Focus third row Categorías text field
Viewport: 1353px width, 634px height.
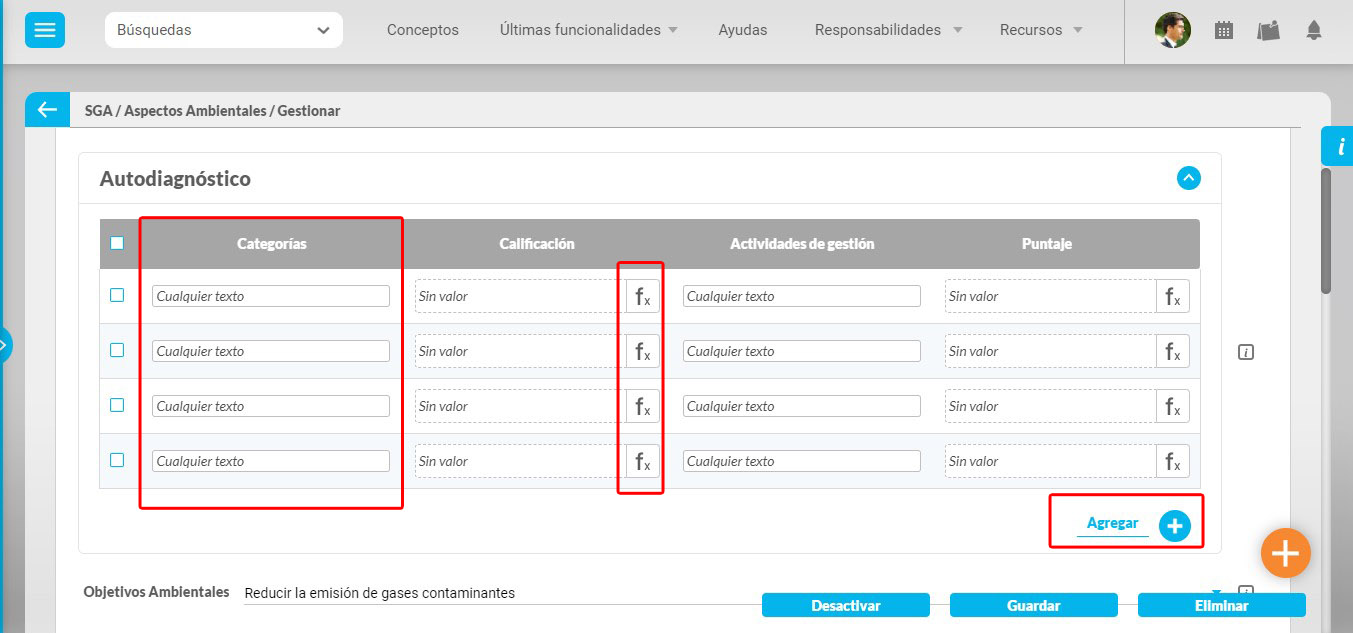[x=271, y=406]
